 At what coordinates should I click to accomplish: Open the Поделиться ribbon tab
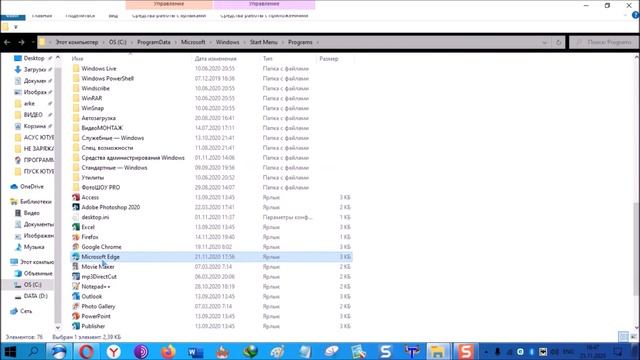(x=80, y=16)
